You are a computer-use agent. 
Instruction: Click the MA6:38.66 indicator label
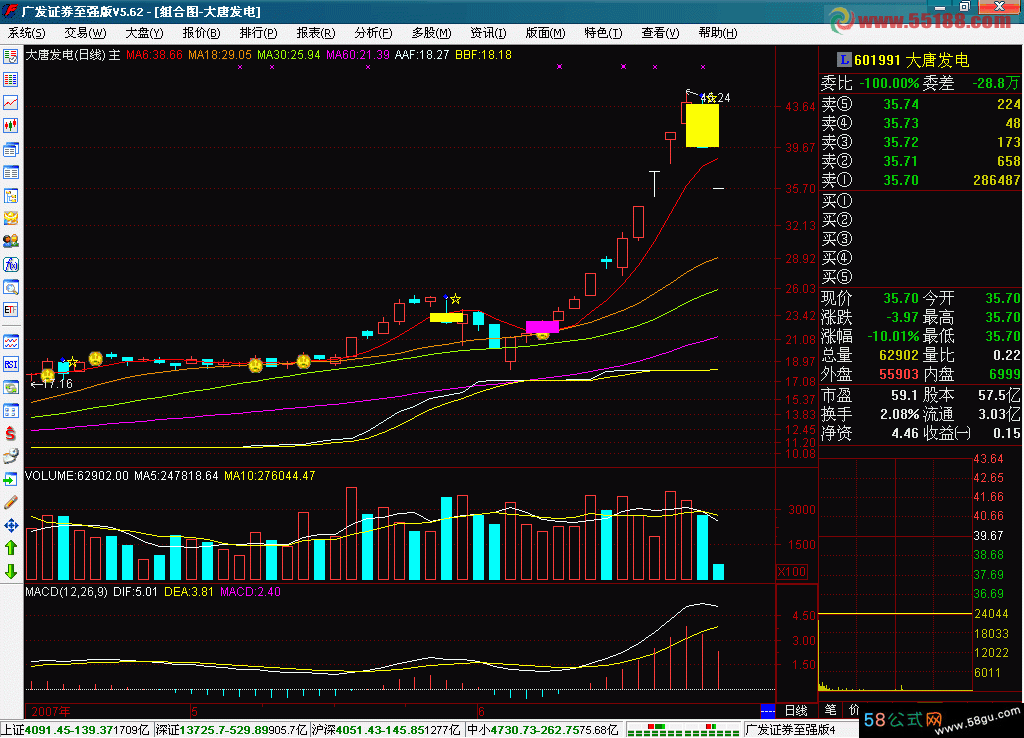[154, 55]
